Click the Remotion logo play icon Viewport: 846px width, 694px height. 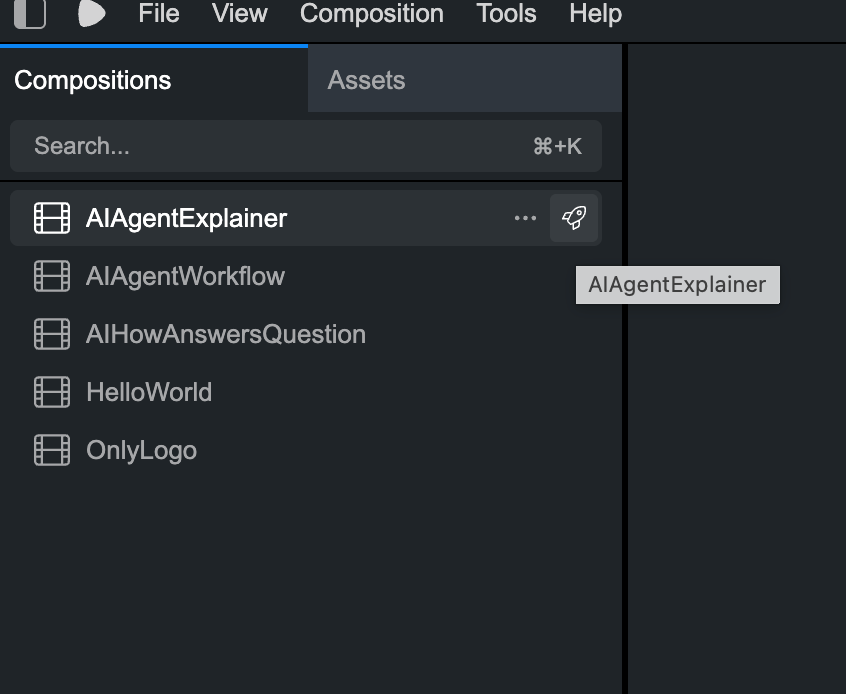tap(92, 13)
